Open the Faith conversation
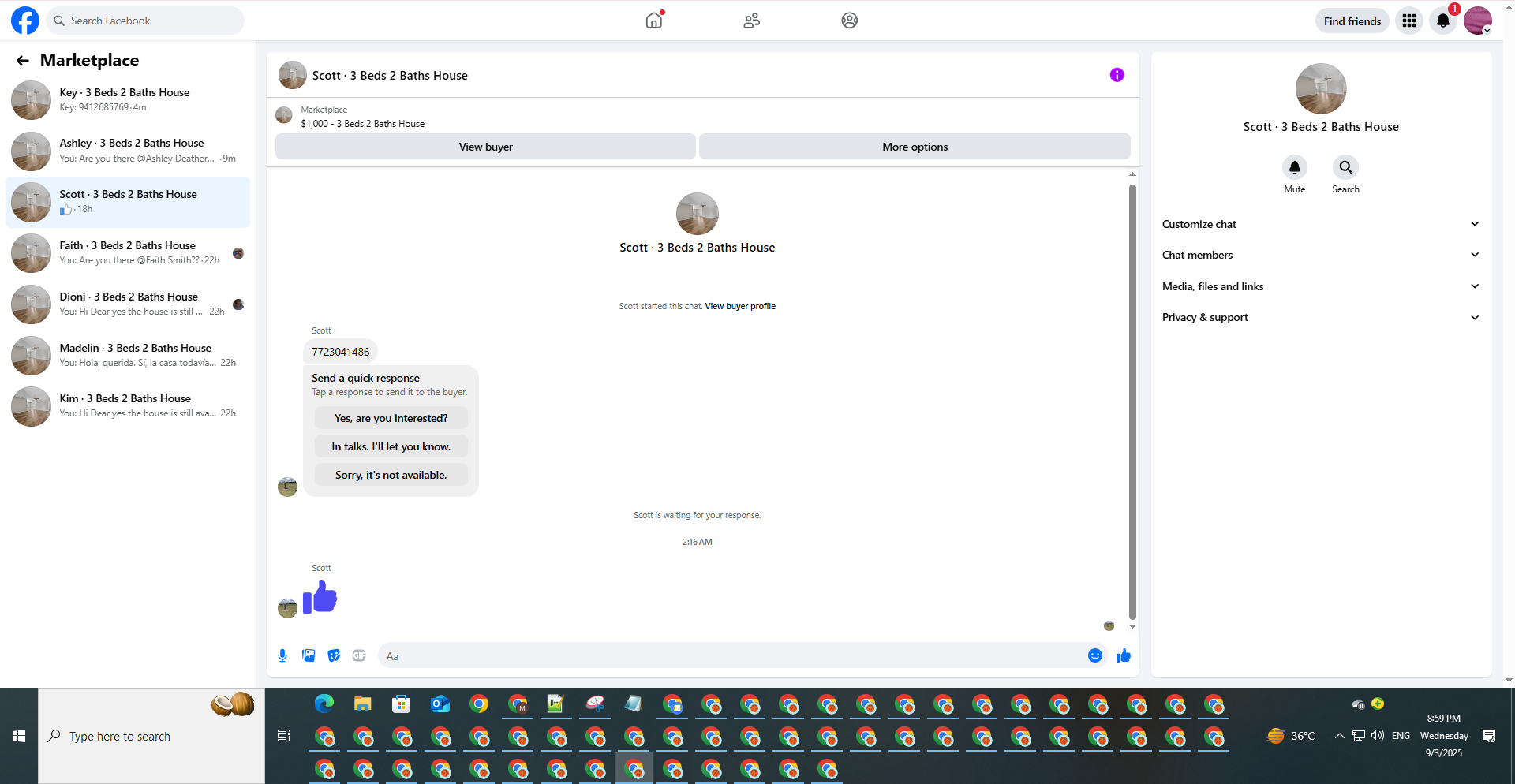This screenshot has width=1515, height=784. coord(128,253)
